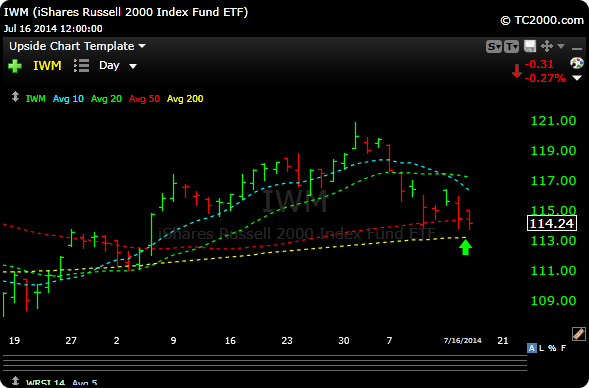
Task: Click the 114.24 current price box
Action: (x=551, y=223)
